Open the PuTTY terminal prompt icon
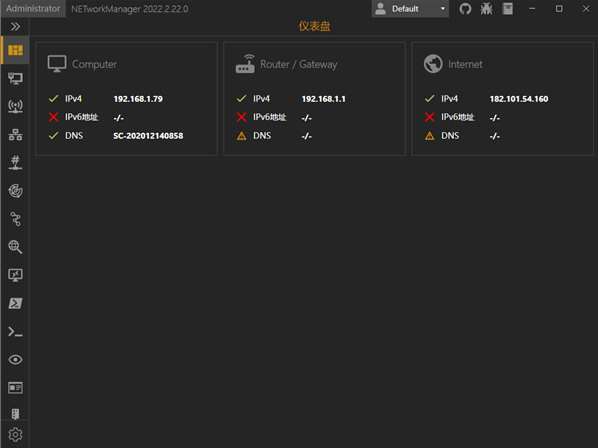The width and height of the screenshot is (598, 448). [15, 332]
